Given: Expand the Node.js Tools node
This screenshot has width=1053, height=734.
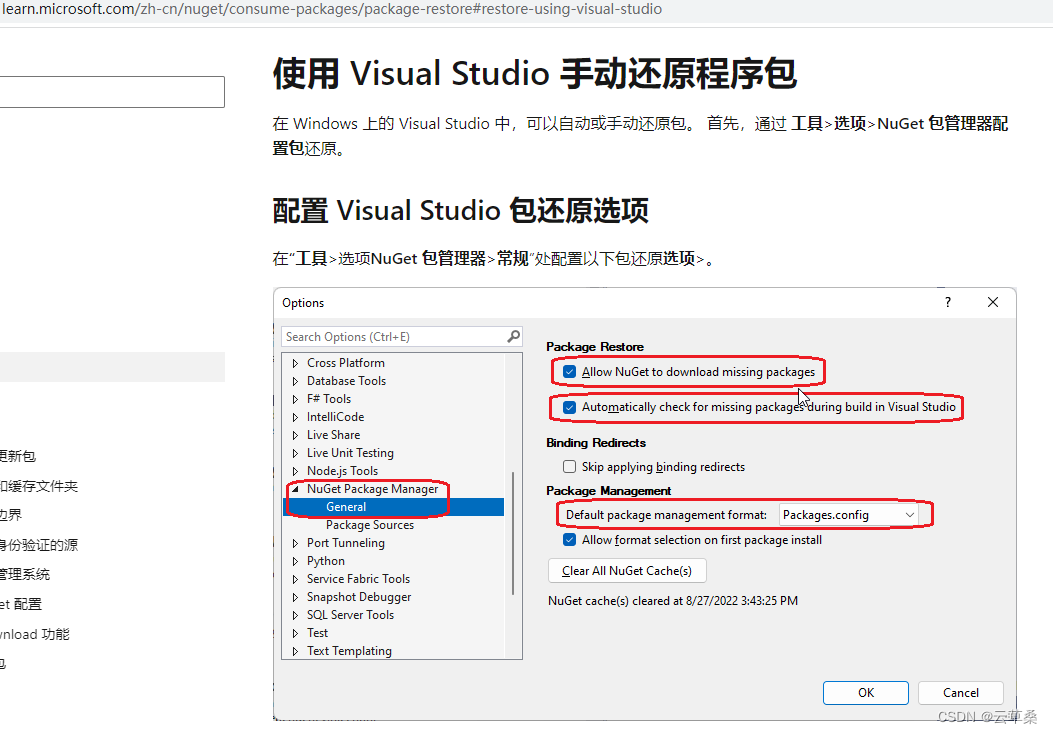Looking at the screenshot, I should click(x=294, y=470).
